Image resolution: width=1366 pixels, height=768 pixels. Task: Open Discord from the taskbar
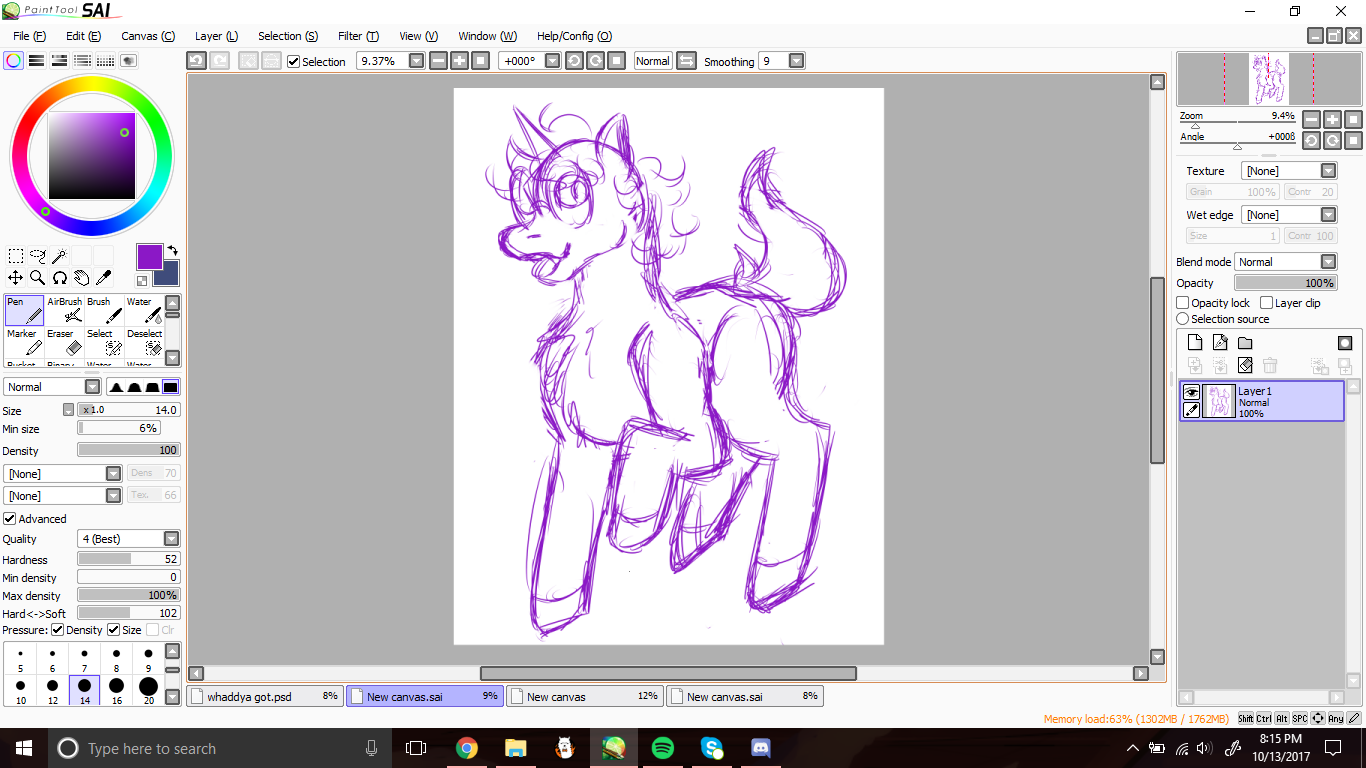(760, 748)
